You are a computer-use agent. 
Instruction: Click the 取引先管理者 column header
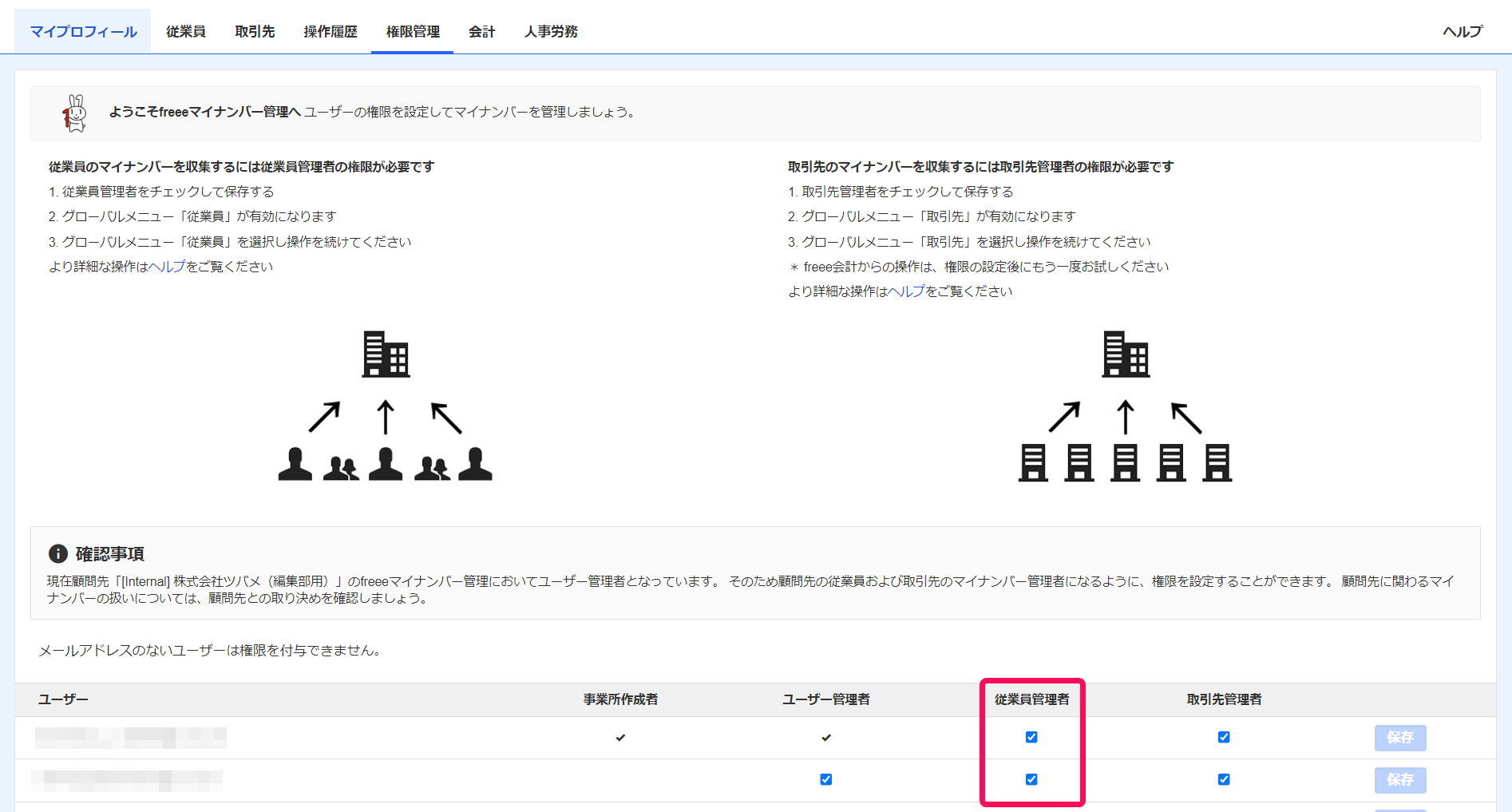(1224, 699)
